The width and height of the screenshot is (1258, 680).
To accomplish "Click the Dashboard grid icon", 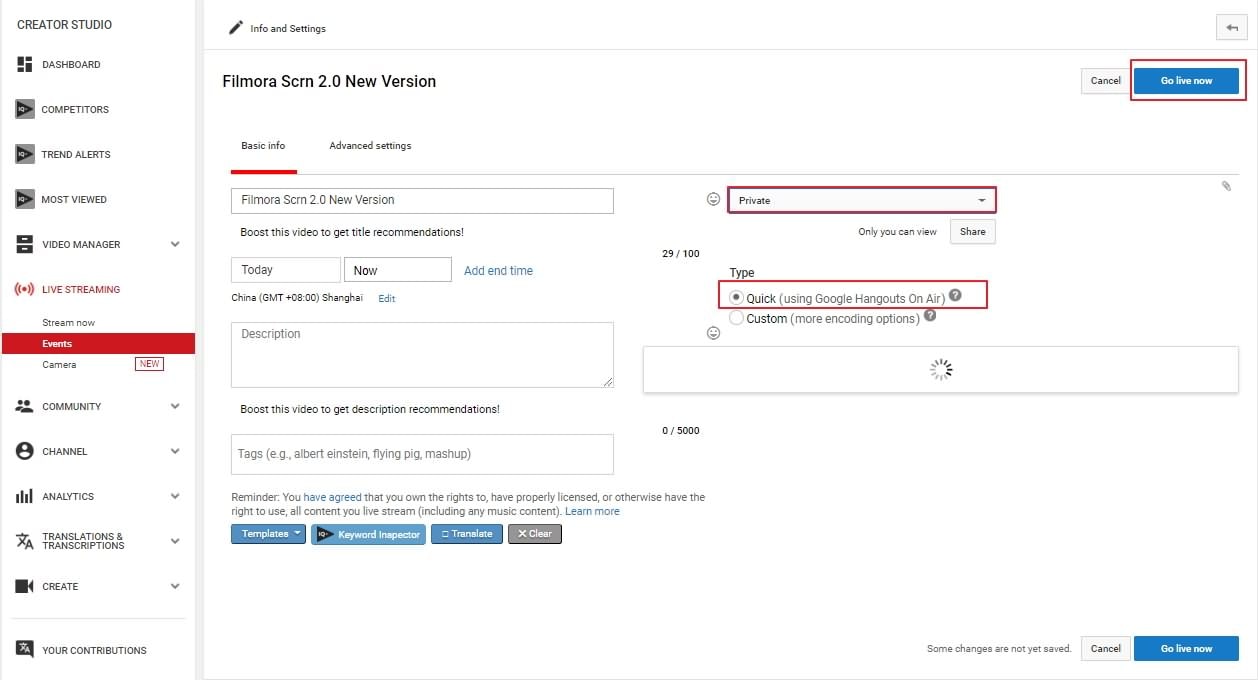I will coord(25,64).
